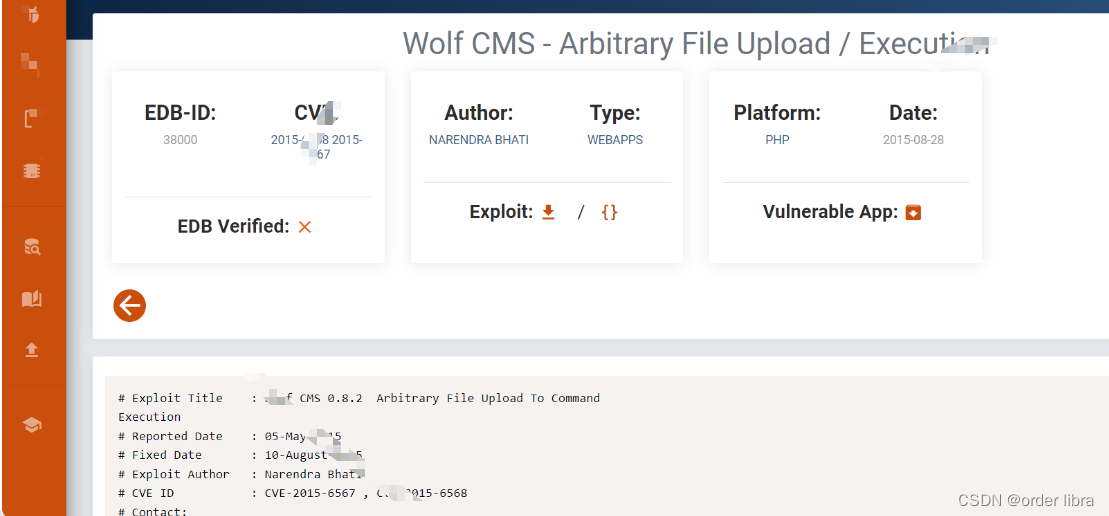The width and height of the screenshot is (1109, 516).
Task: Download the Vulnerable App archive icon
Action: point(913,212)
